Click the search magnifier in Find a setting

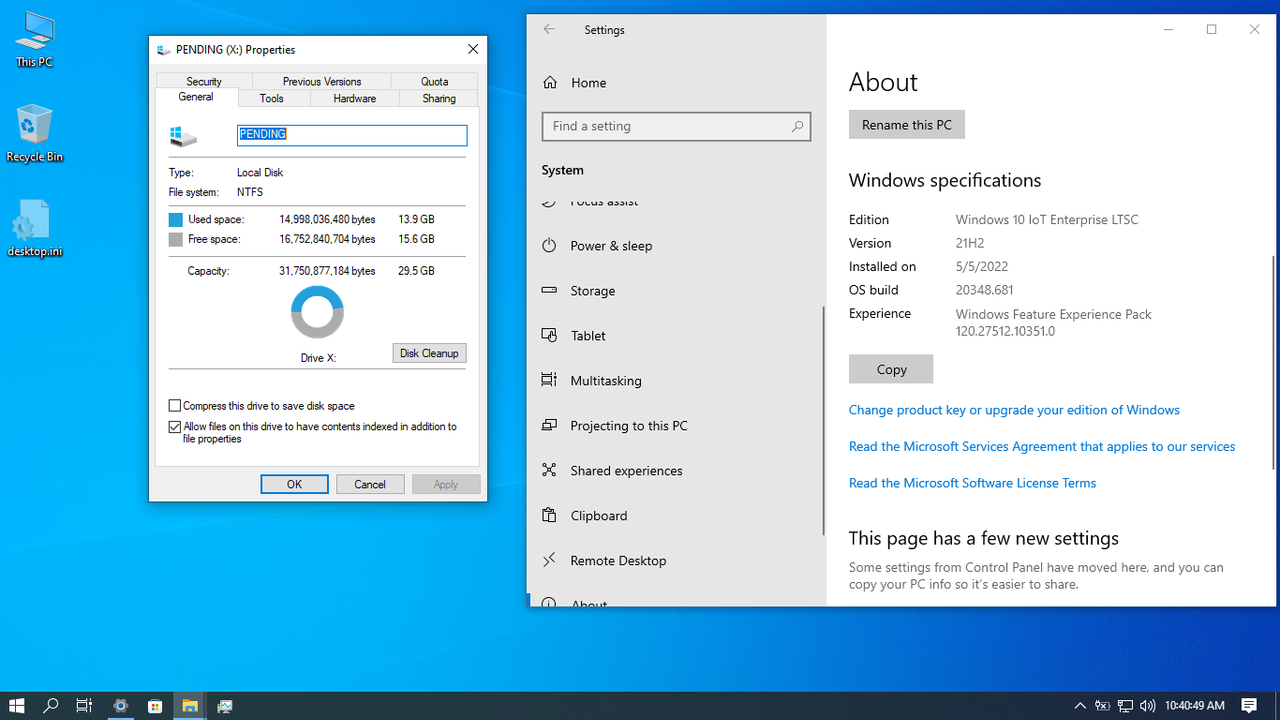point(797,126)
